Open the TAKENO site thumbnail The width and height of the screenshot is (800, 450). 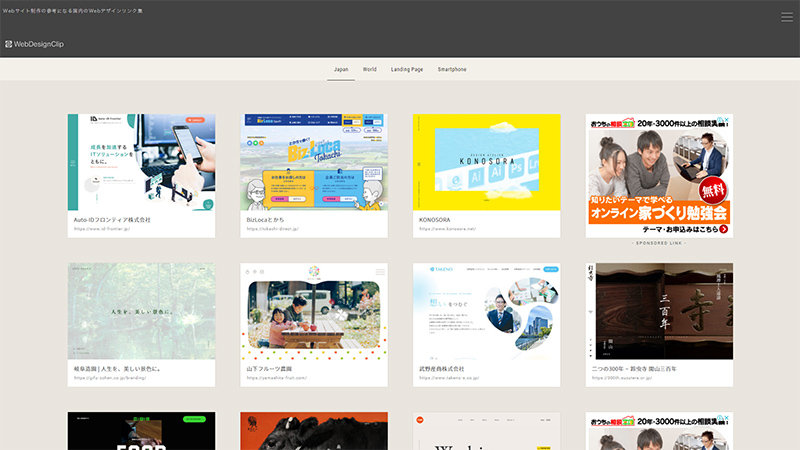tap(486, 311)
